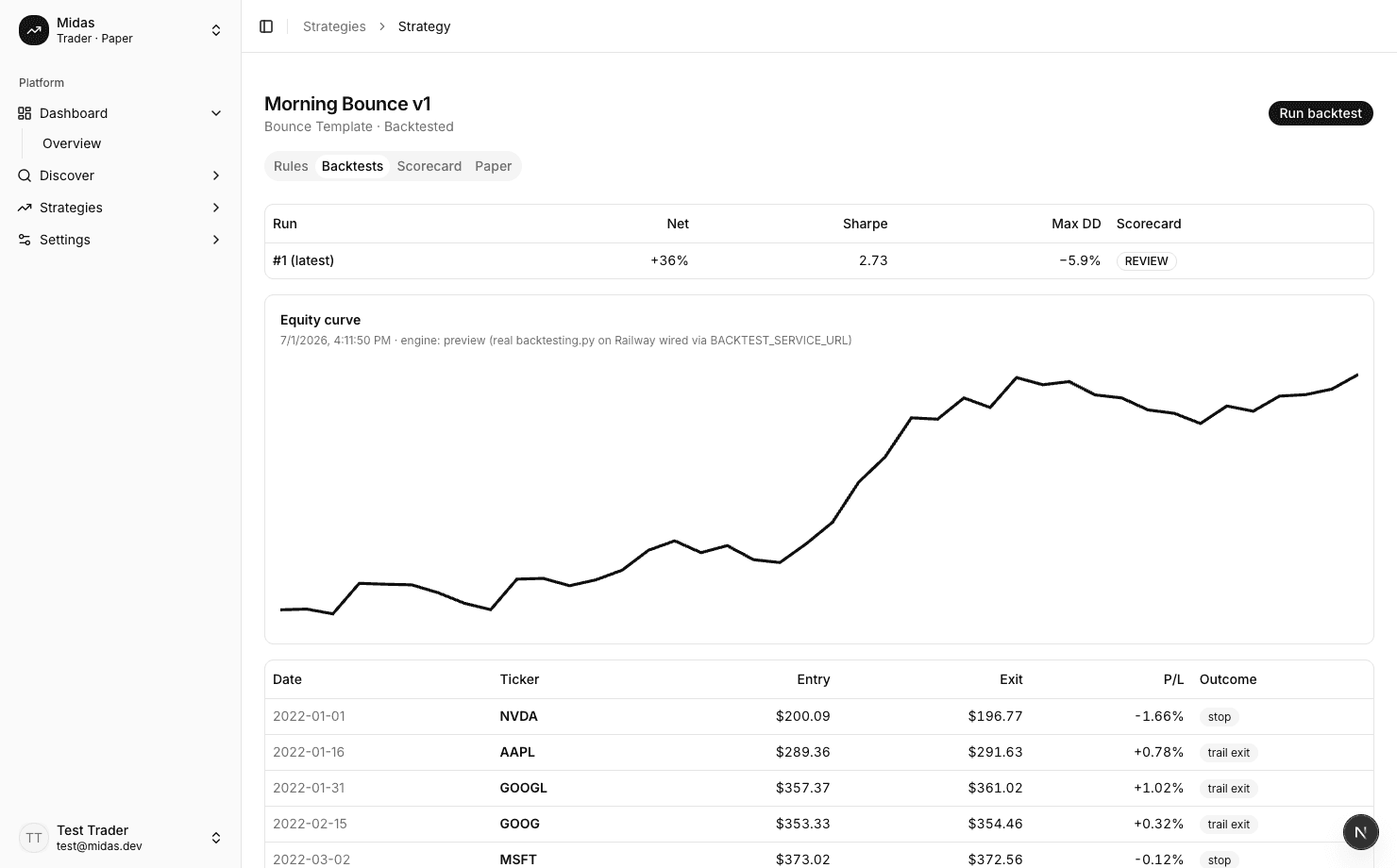This screenshot has height=868, width=1397.
Task: Toggle the sidebar panel icon
Action: point(266,26)
